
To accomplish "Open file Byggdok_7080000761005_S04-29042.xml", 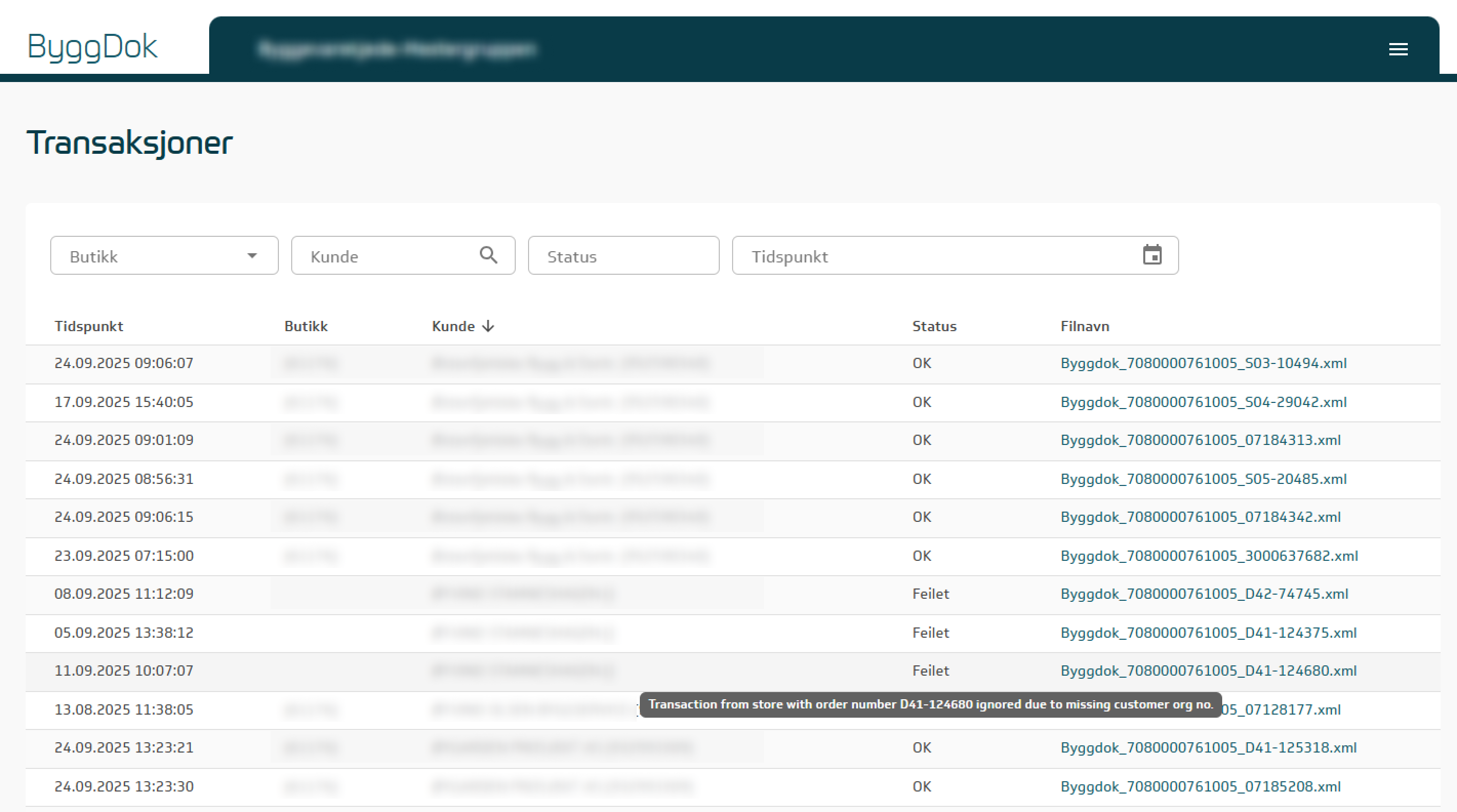I will [1203, 402].
